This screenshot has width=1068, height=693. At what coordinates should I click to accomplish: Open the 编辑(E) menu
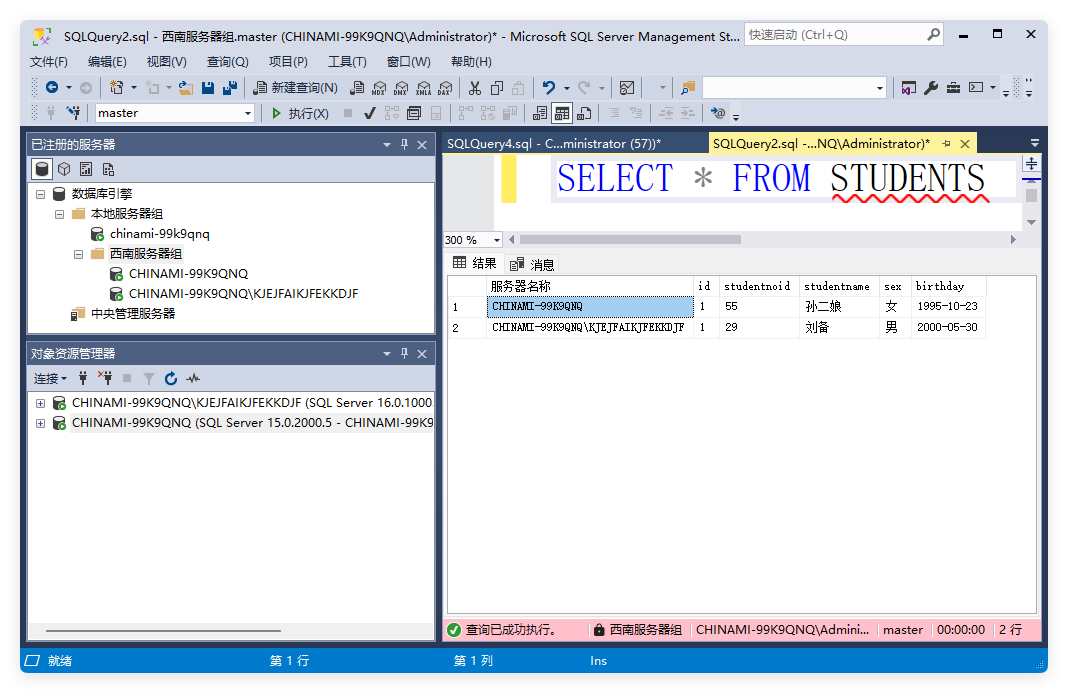point(107,62)
